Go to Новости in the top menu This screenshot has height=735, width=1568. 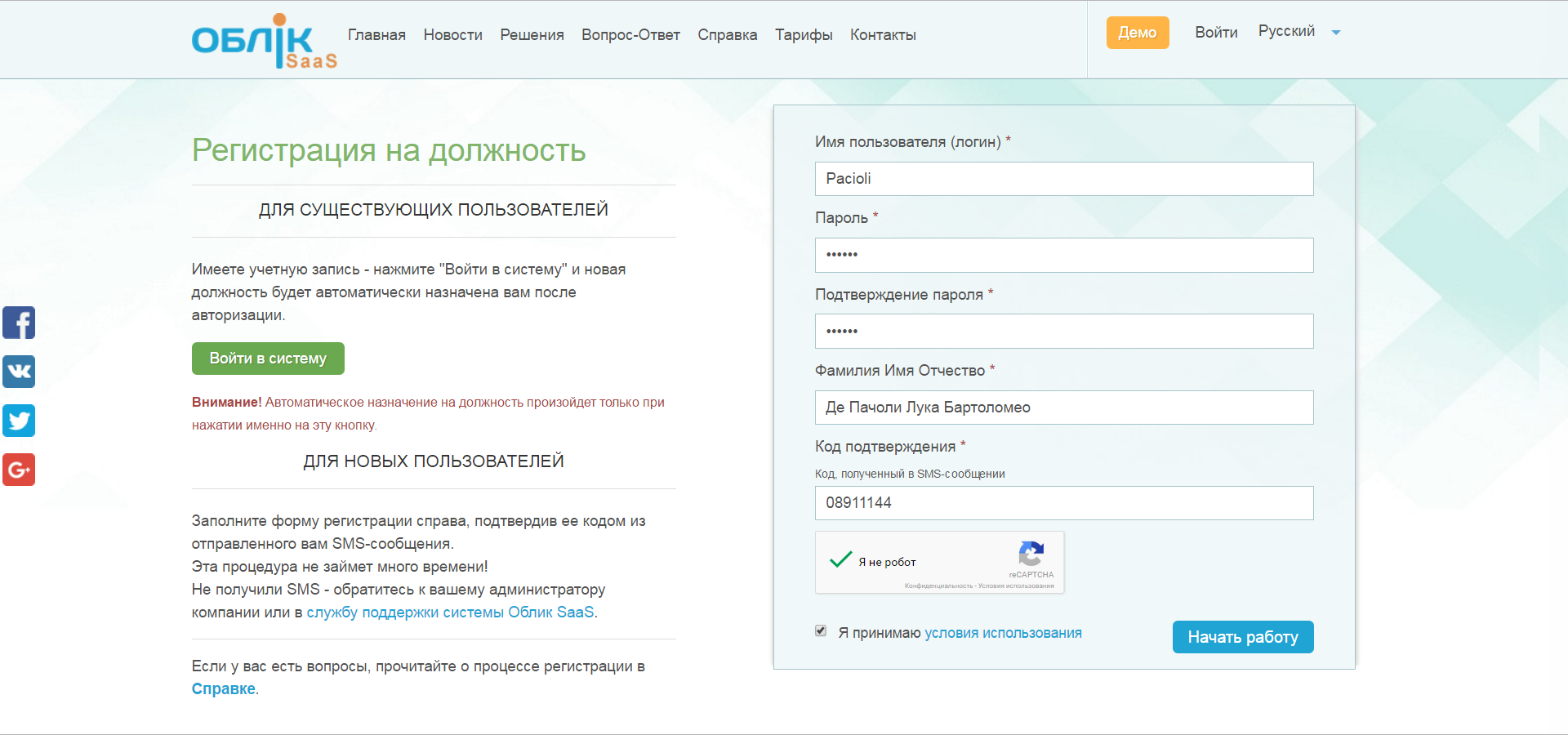click(452, 35)
